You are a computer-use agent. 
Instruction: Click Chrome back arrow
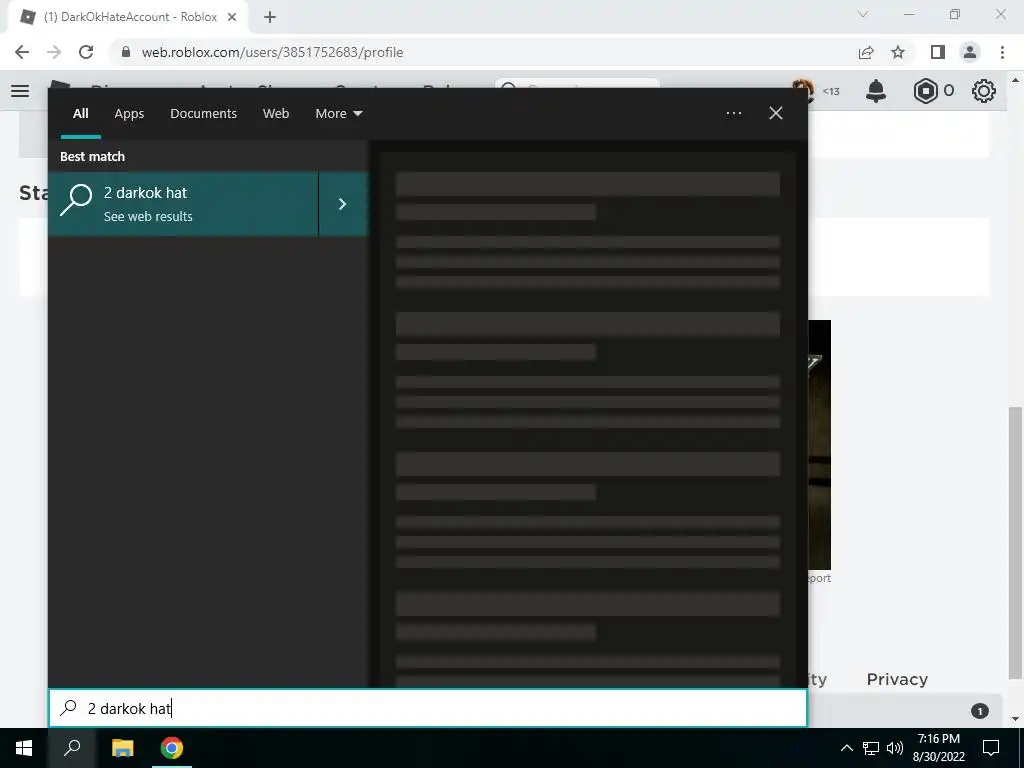pos(22,52)
